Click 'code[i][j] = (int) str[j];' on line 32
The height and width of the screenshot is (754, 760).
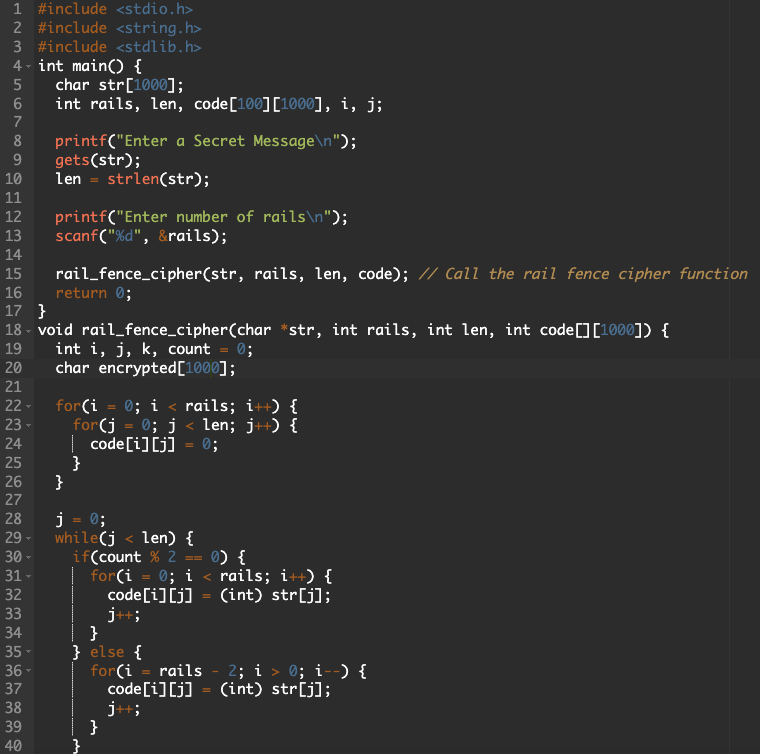(x=219, y=595)
